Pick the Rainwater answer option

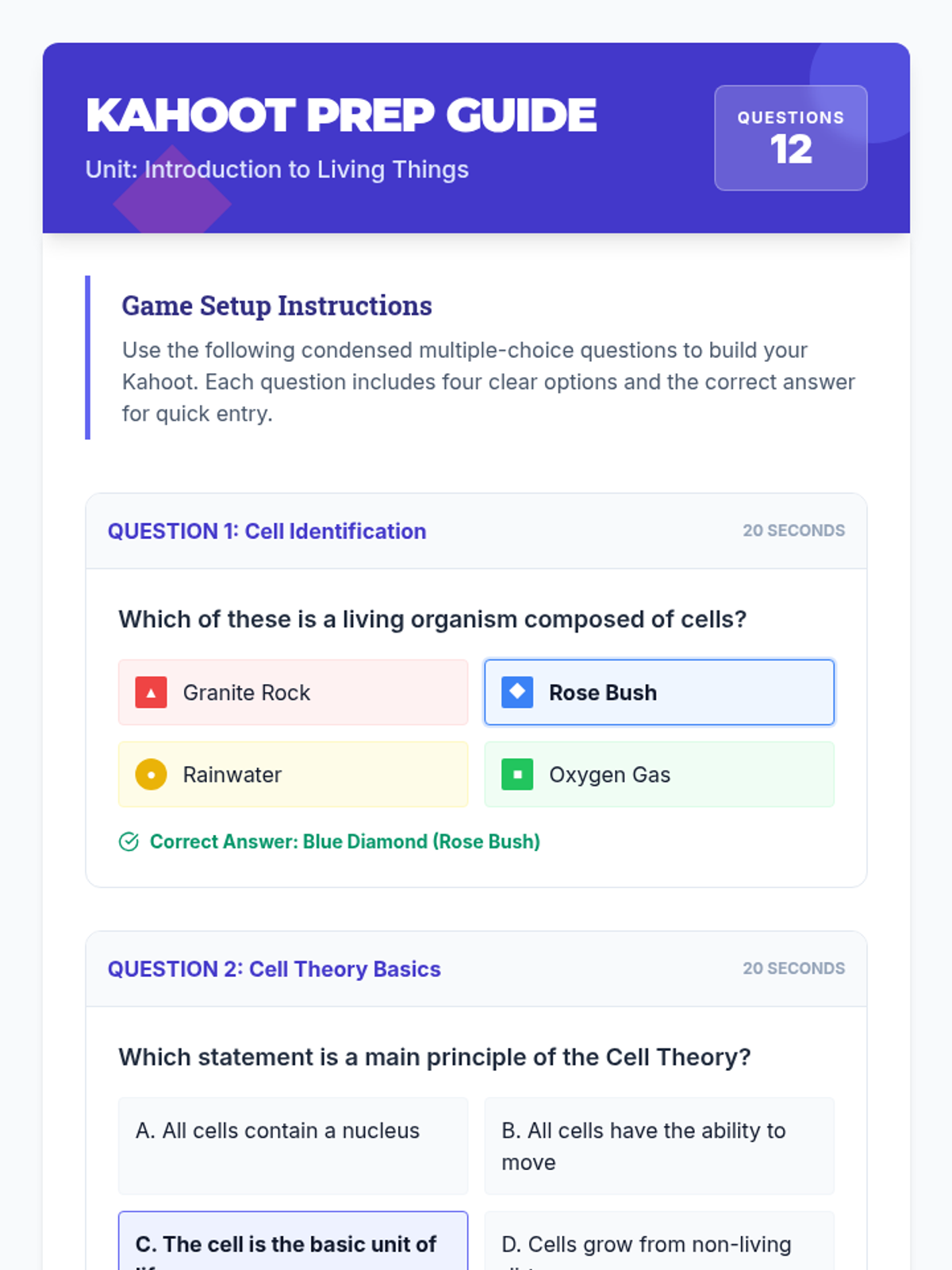tap(293, 775)
